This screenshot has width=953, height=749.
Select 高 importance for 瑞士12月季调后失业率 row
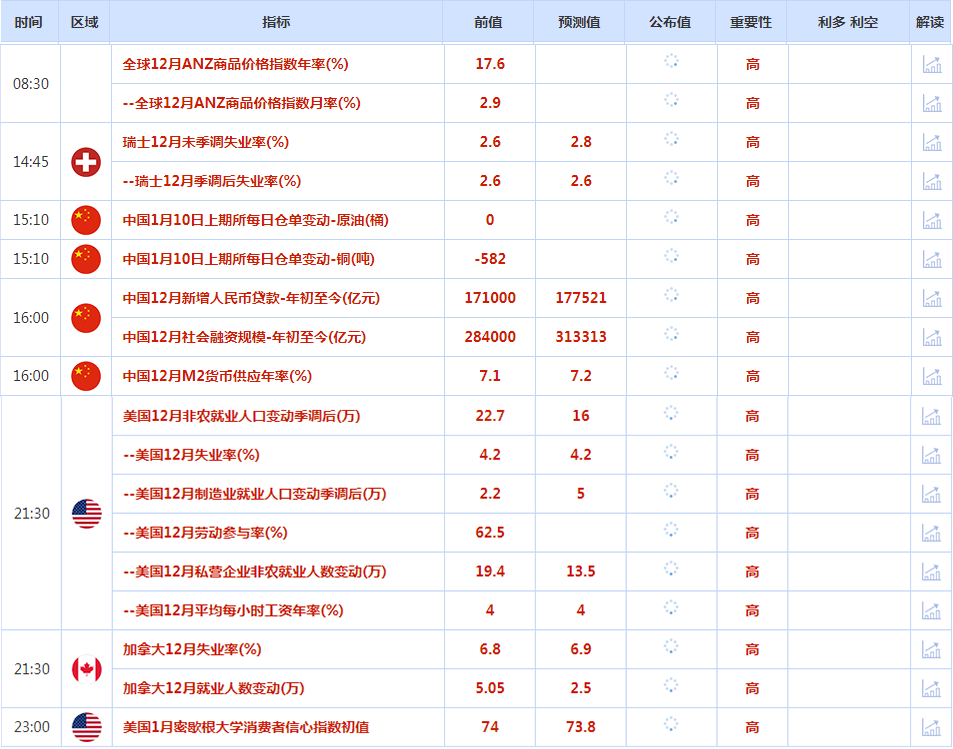(x=753, y=181)
